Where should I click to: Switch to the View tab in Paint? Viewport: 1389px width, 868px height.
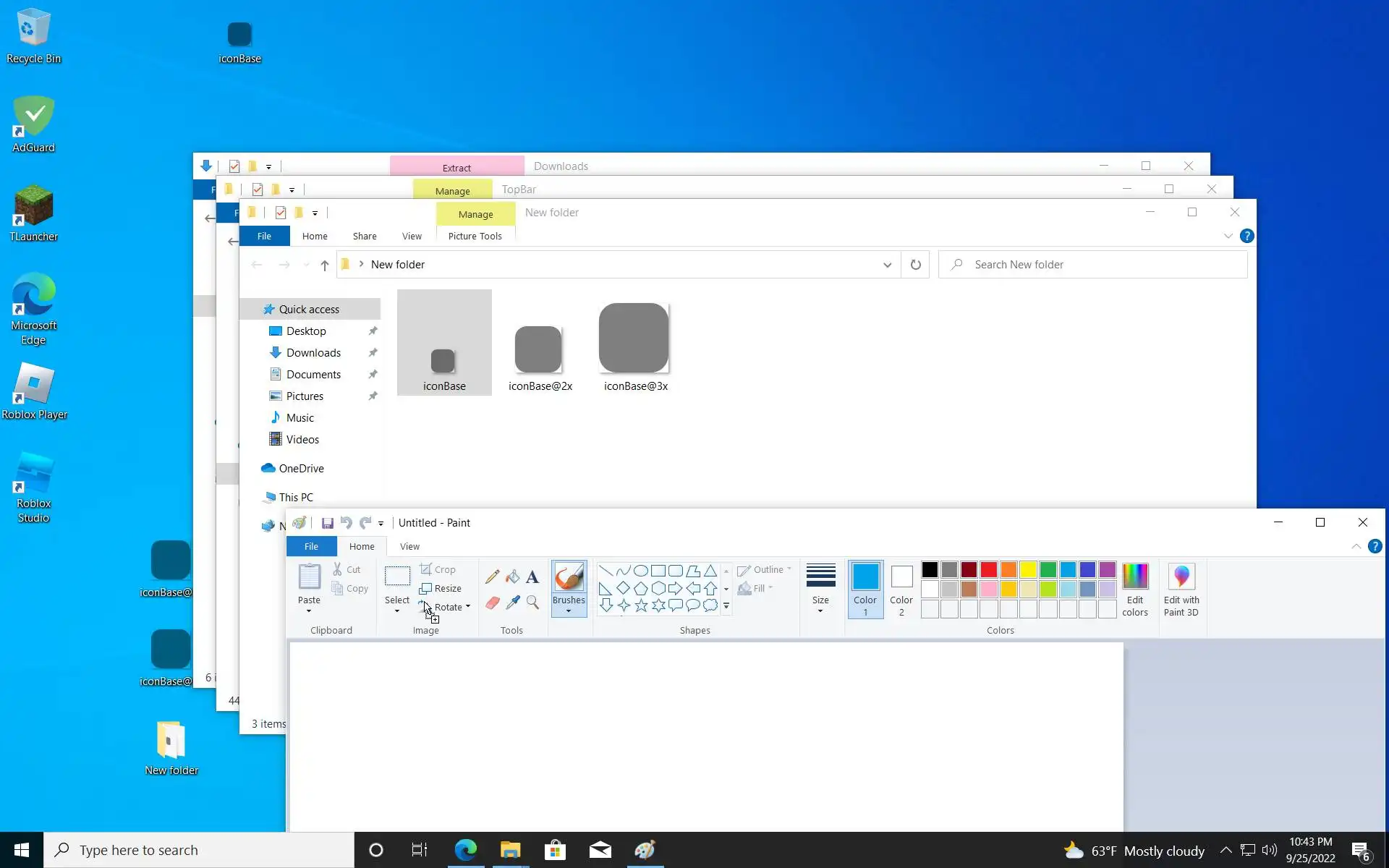coord(409,547)
